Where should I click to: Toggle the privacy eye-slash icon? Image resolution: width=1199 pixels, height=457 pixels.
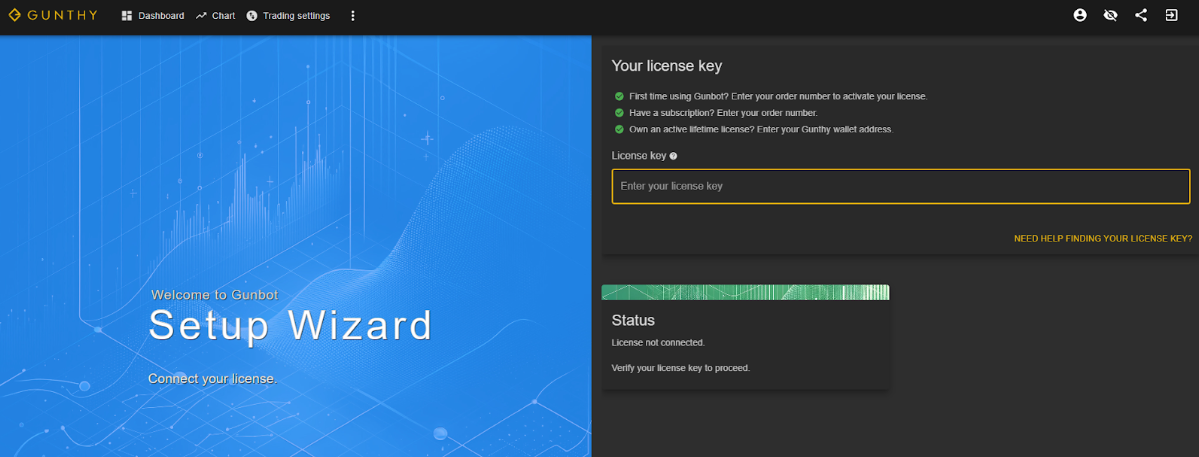(1110, 15)
